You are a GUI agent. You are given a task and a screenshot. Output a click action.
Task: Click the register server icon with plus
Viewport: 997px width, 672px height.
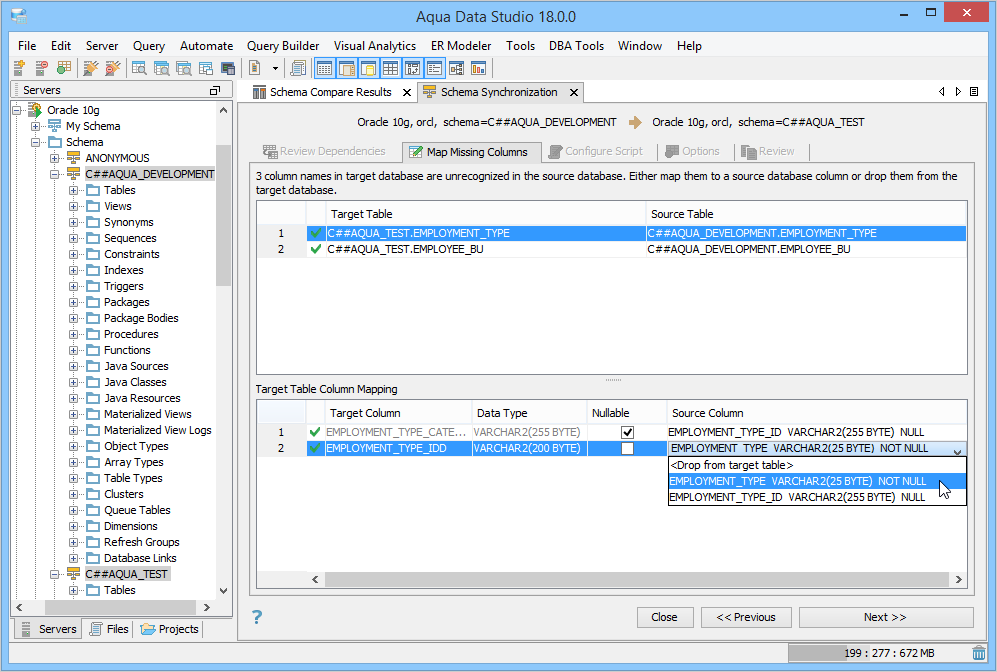point(19,67)
